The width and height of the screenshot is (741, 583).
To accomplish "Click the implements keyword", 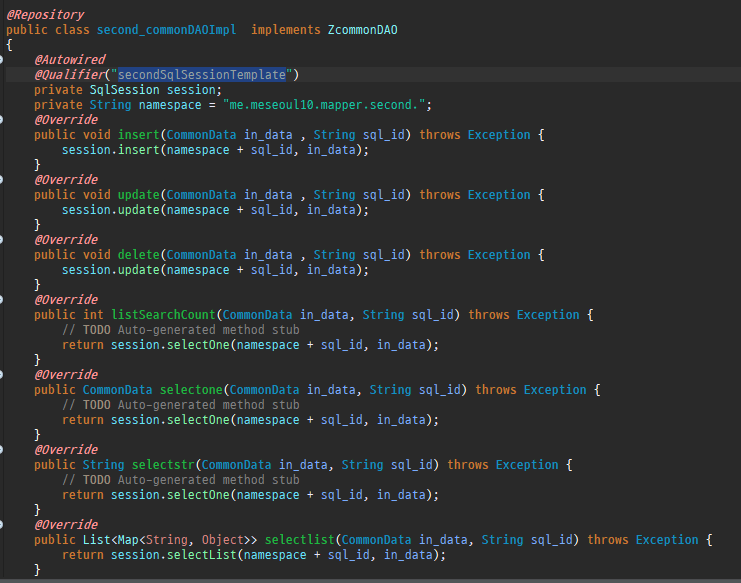I will point(285,30).
